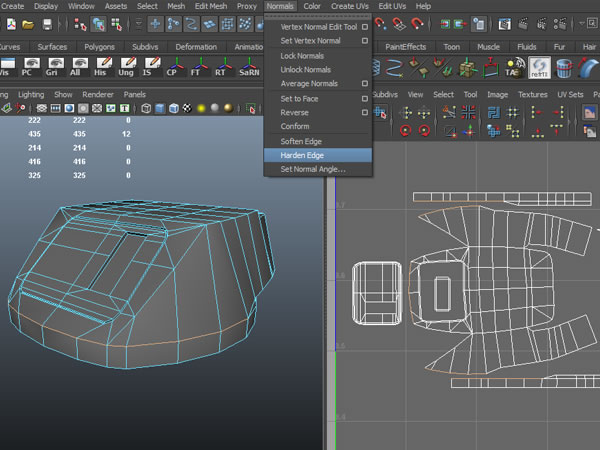The image size is (600, 450).
Task: Toggle textured display checker icon
Action: (187, 109)
